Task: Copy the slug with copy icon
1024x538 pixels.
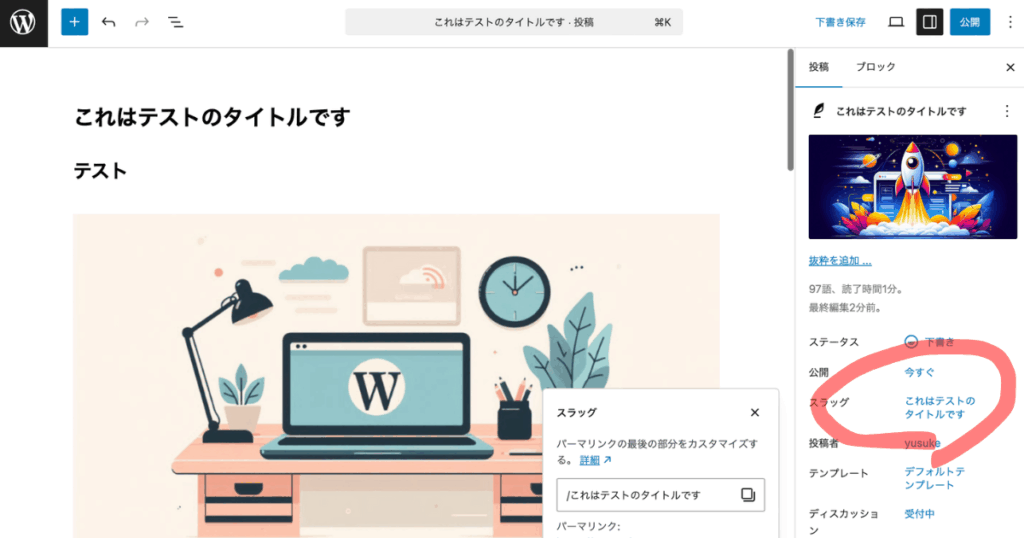Action: 748,495
